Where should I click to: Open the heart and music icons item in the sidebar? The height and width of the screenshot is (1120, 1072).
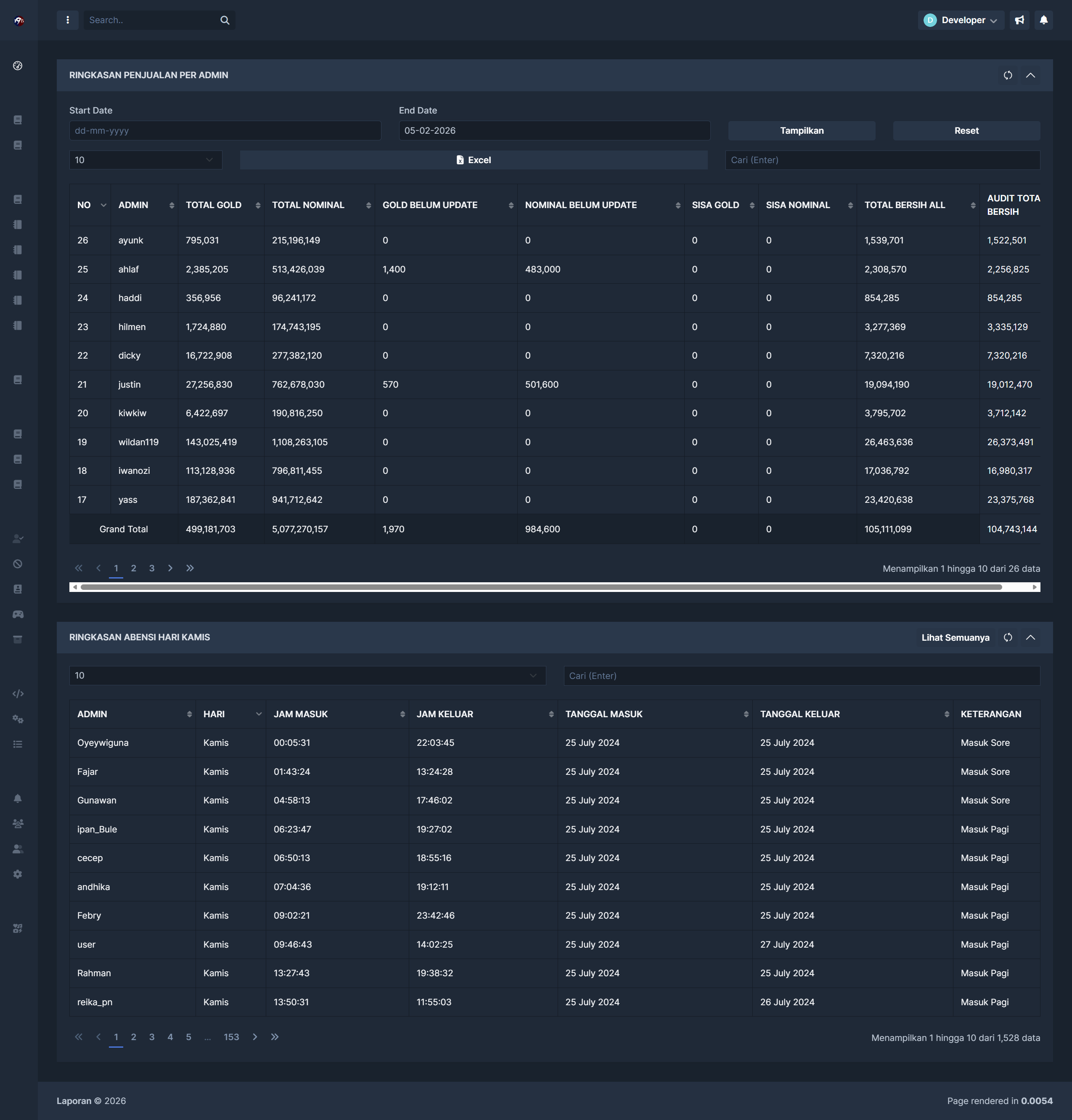pos(18,928)
